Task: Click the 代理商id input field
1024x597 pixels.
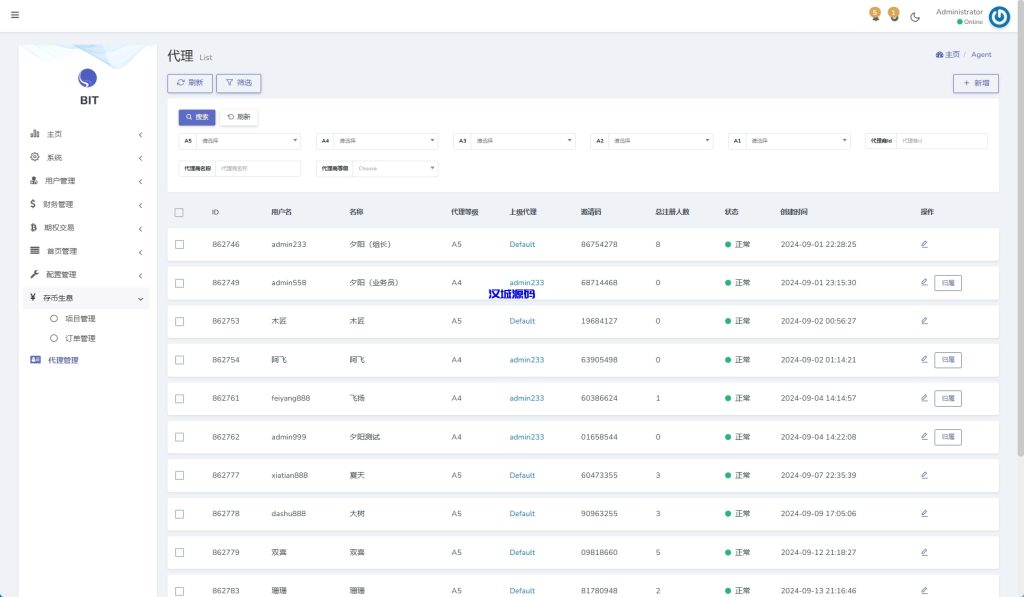Action: click(940, 141)
